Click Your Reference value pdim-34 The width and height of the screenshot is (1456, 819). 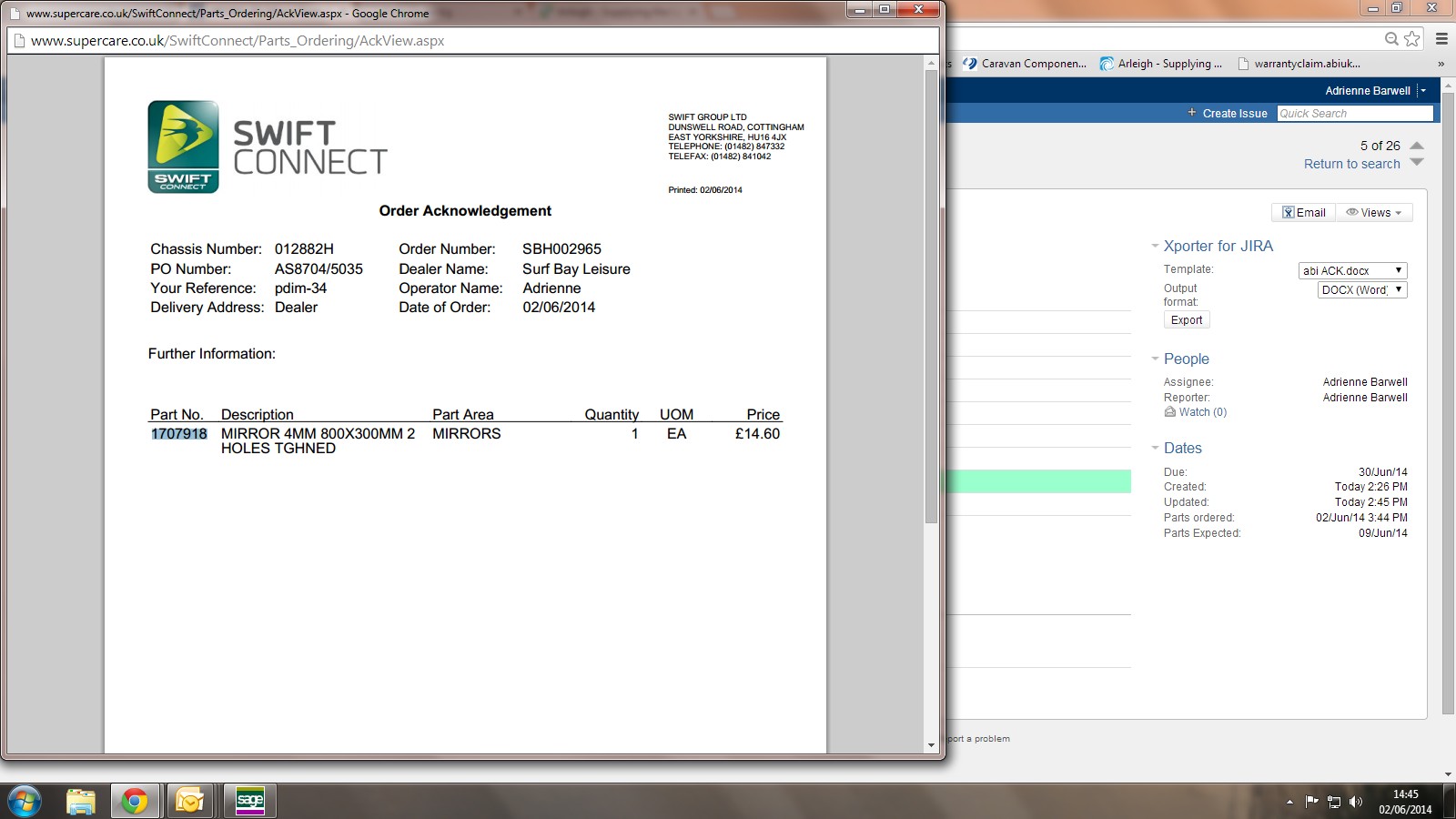click(300, 288)
